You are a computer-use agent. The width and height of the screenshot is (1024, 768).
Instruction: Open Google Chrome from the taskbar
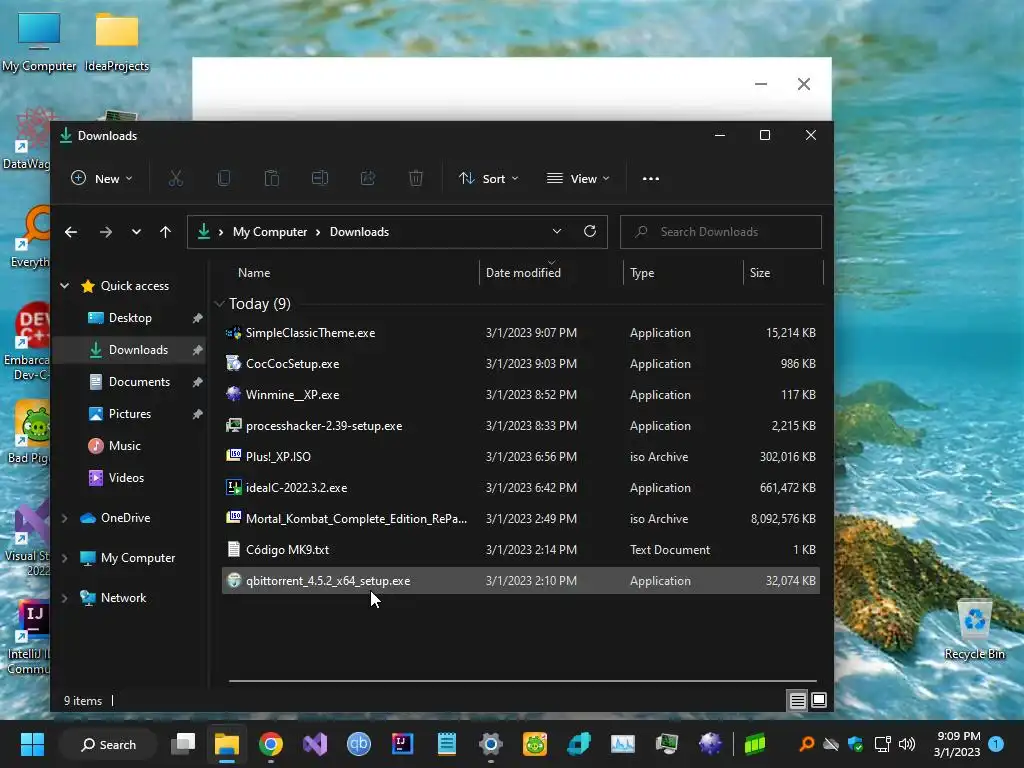point(271,744)
